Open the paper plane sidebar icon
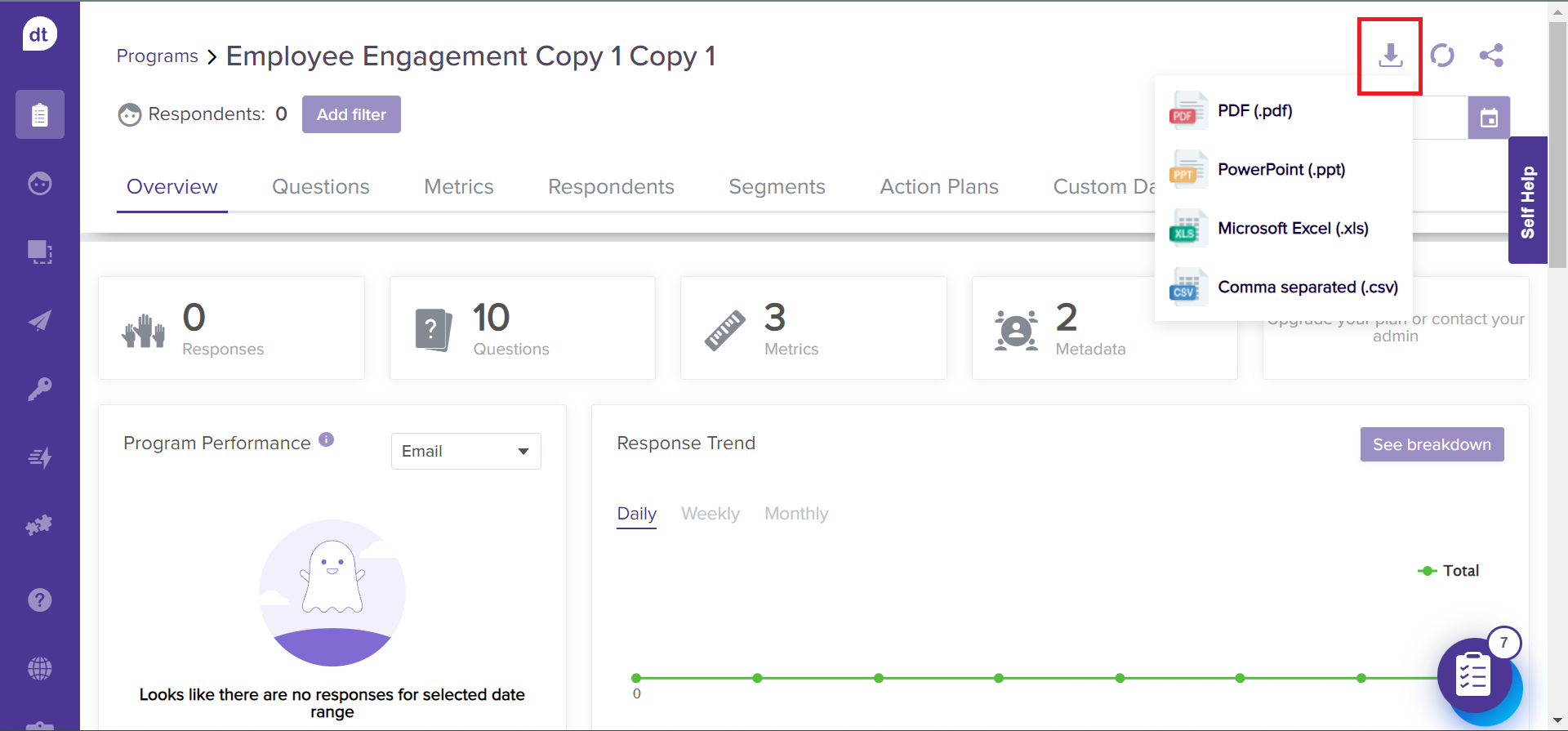 click(39, 320)
